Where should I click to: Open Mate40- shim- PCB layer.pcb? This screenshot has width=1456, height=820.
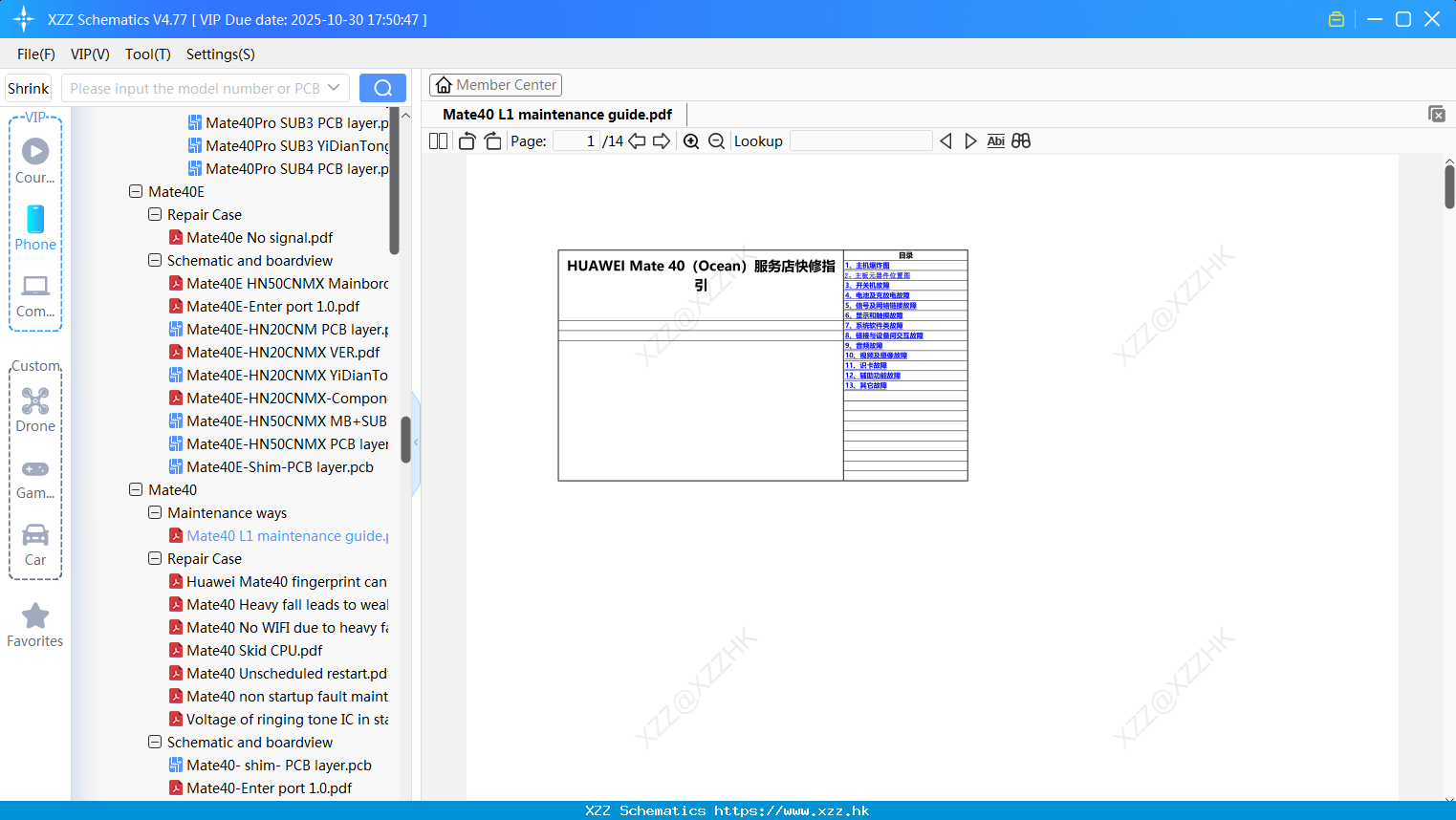[x=279, y=766]
